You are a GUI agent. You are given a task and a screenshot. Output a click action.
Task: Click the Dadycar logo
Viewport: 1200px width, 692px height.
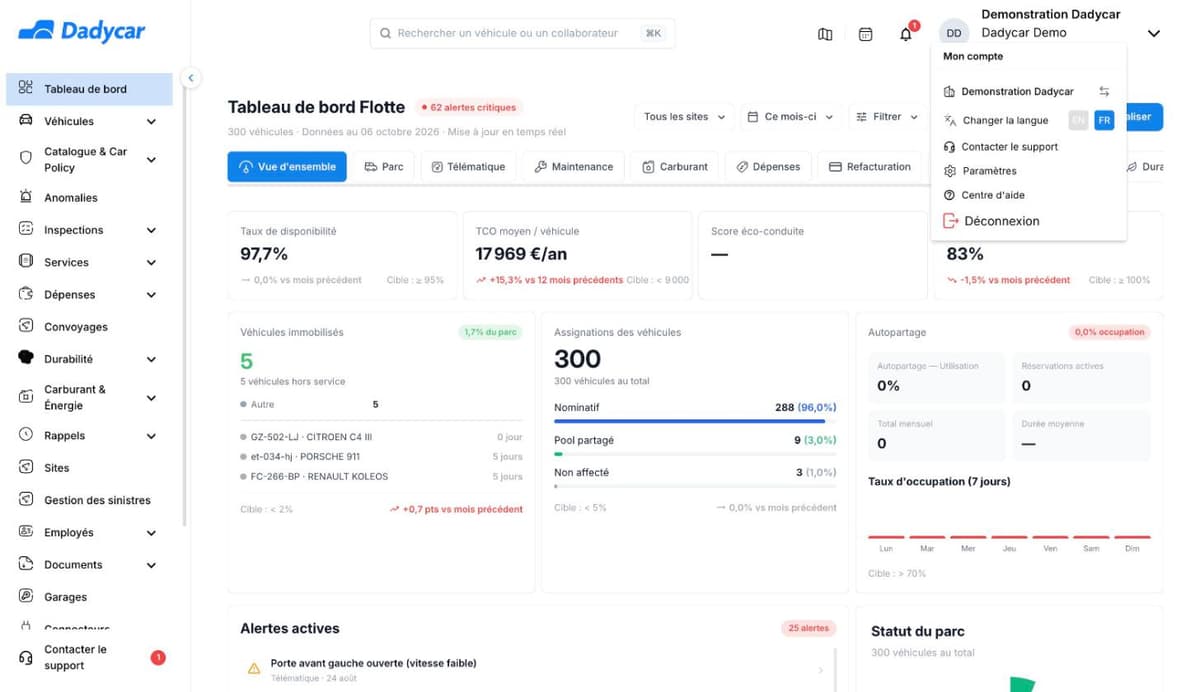coord(82,31)
